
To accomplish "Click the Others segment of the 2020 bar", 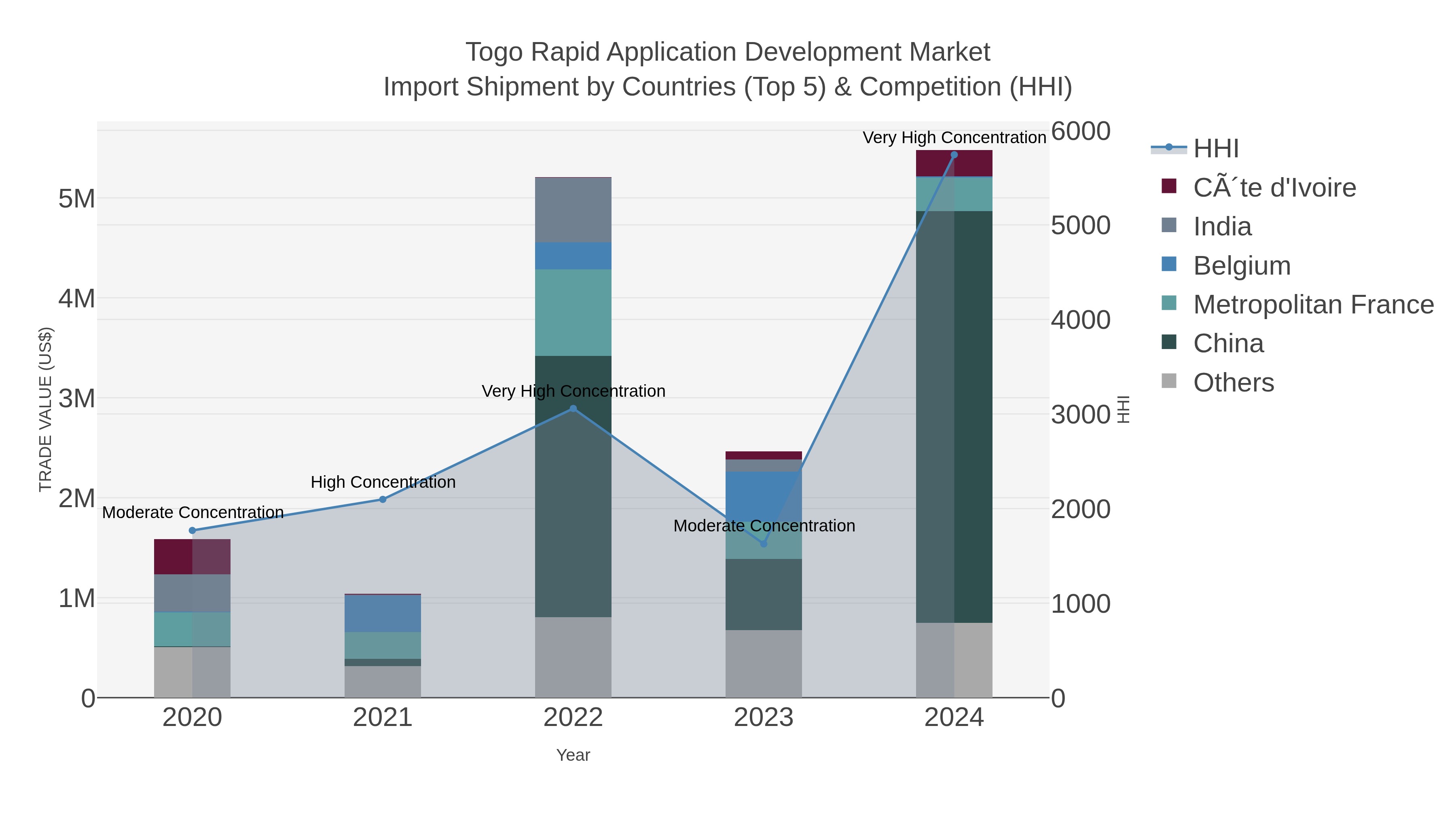I will (x=192, y=672).
